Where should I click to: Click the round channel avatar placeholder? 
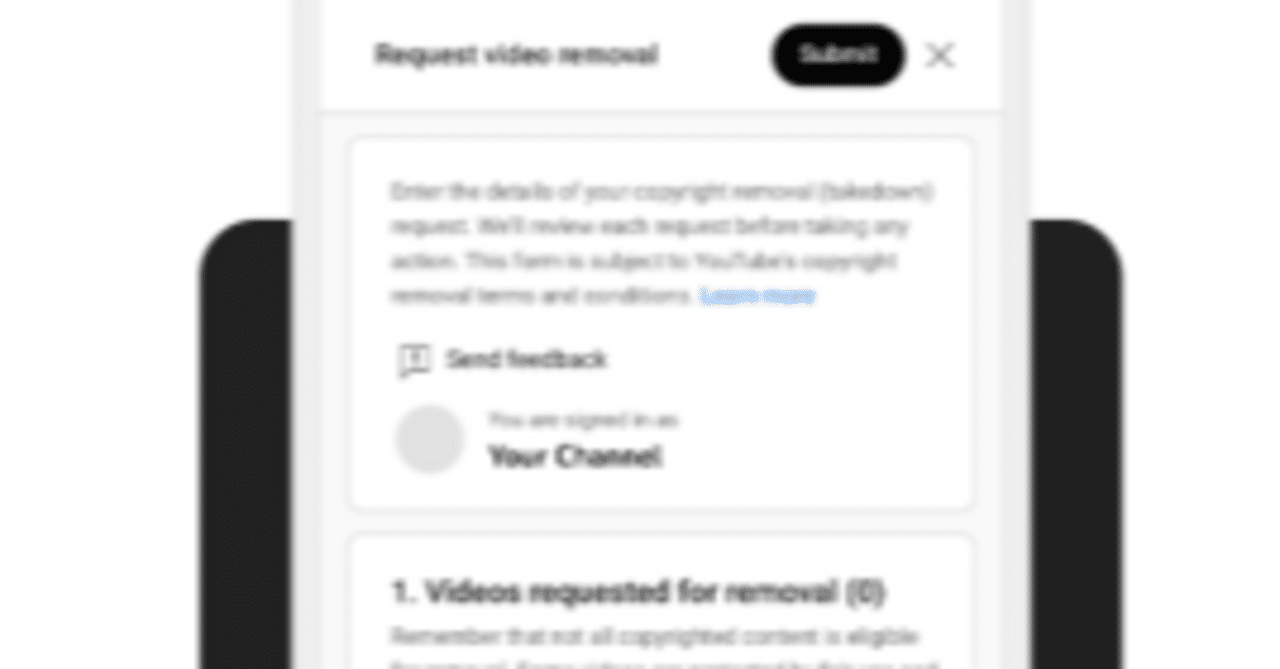tap(430, 439)
